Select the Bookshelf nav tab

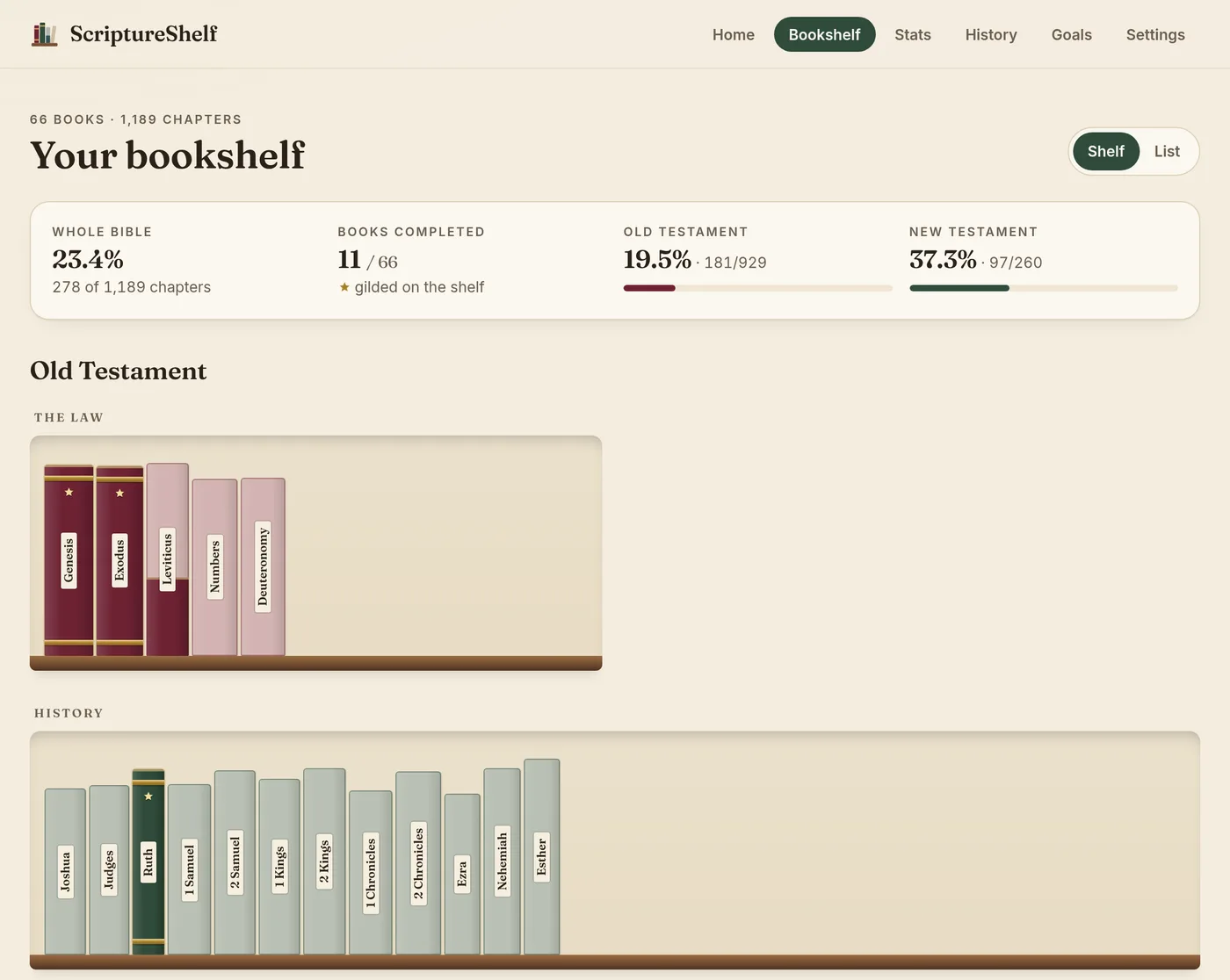(x=824, y=34)
